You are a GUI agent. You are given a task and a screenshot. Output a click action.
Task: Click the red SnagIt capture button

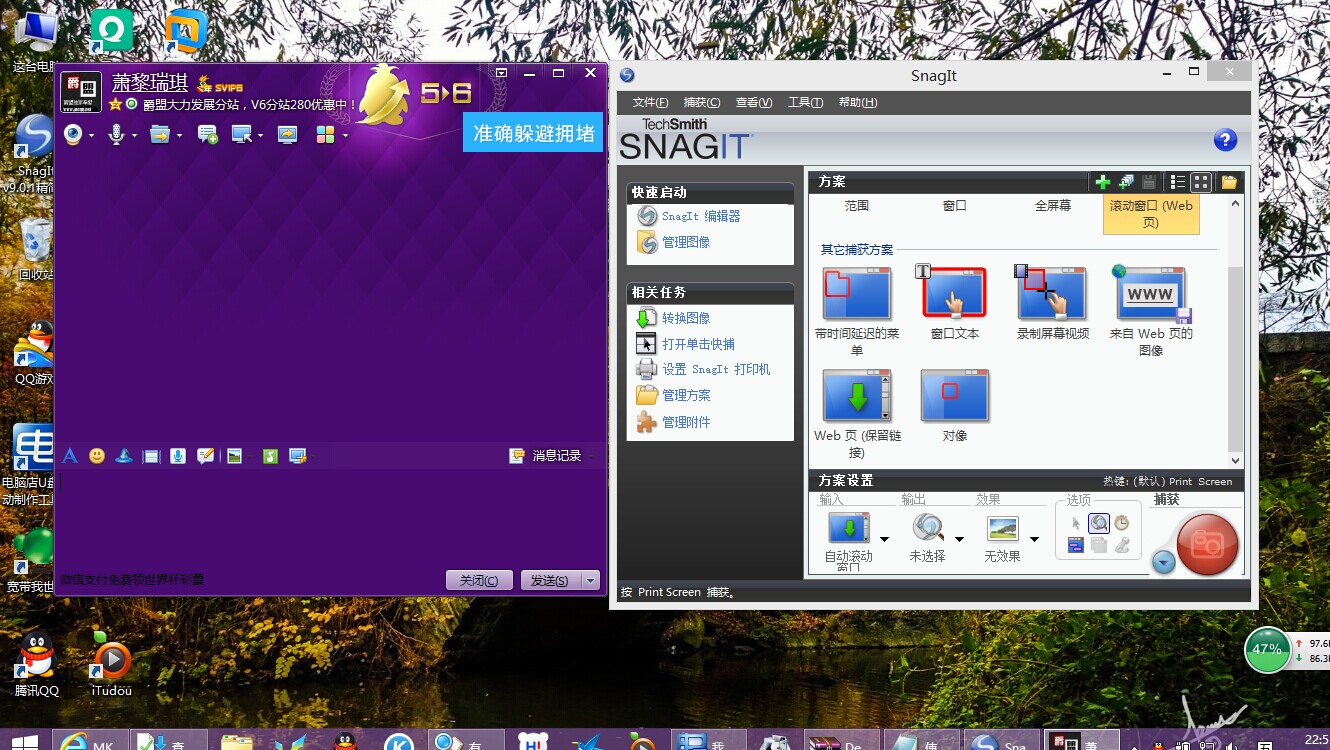pyautogui.click(x=1207, y=544)
